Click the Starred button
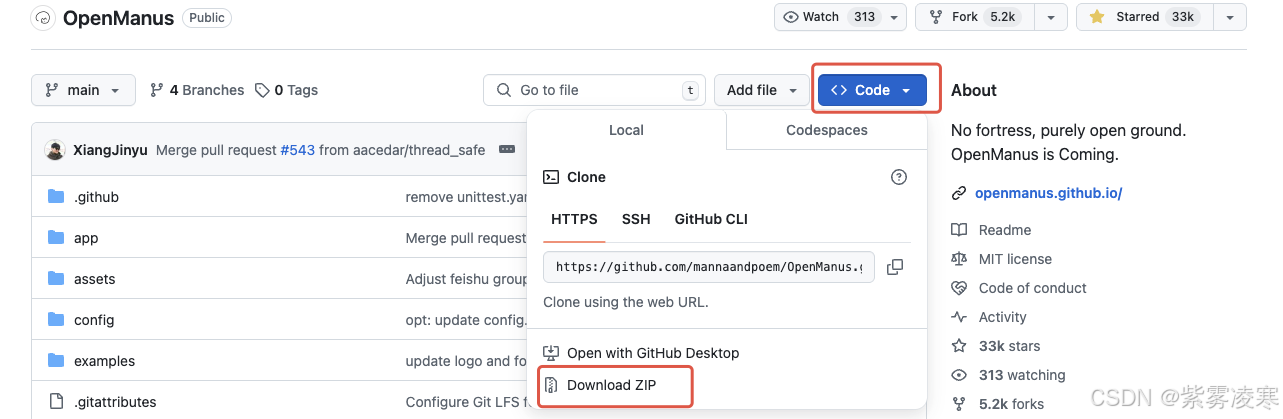Screen dimensions: 1283x419 (x=1144, y=17)
